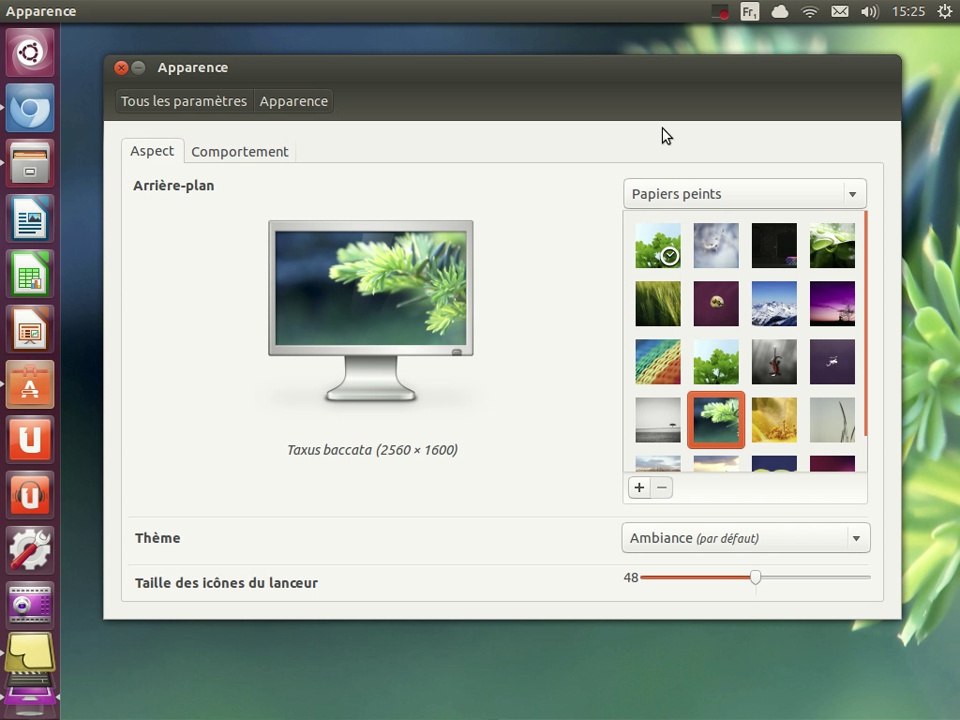This screenshot has height=720, width=960.
Task: Close the Apparence window
Action: (121, 67)
